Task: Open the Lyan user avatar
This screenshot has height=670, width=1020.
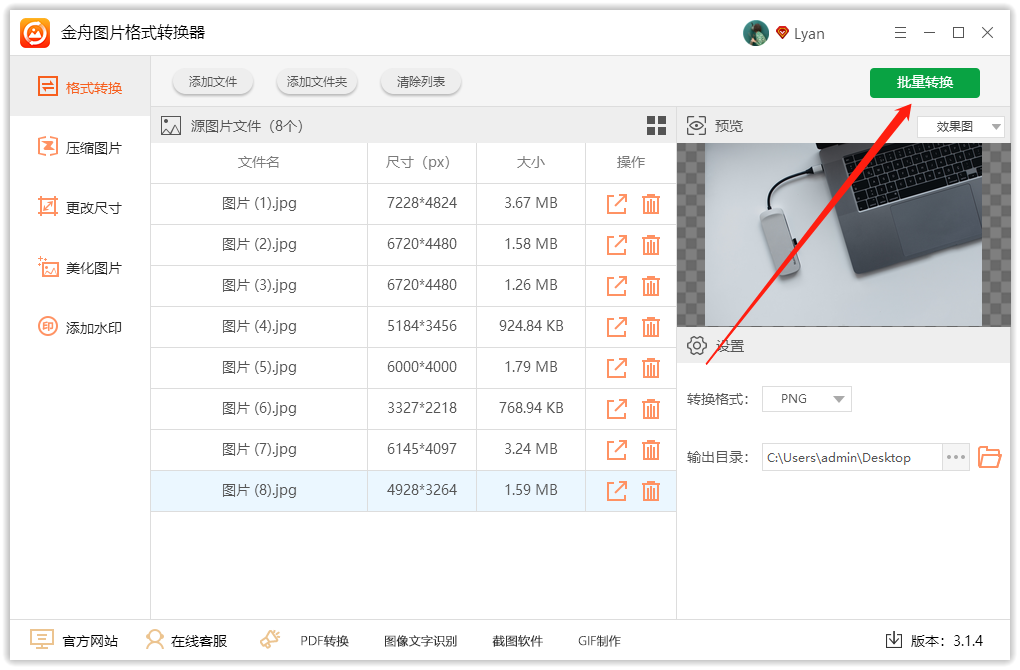Action: coord(755,33)
